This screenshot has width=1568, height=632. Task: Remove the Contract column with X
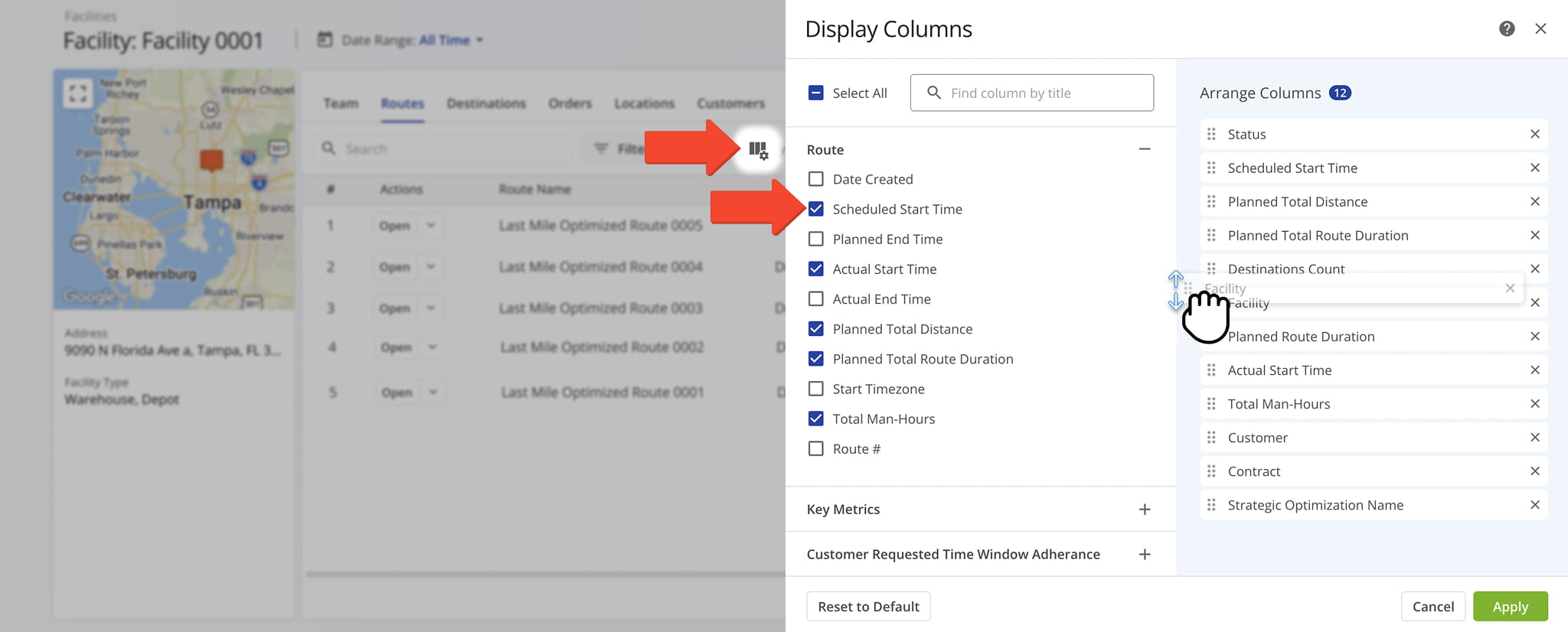pos(1534,471)
